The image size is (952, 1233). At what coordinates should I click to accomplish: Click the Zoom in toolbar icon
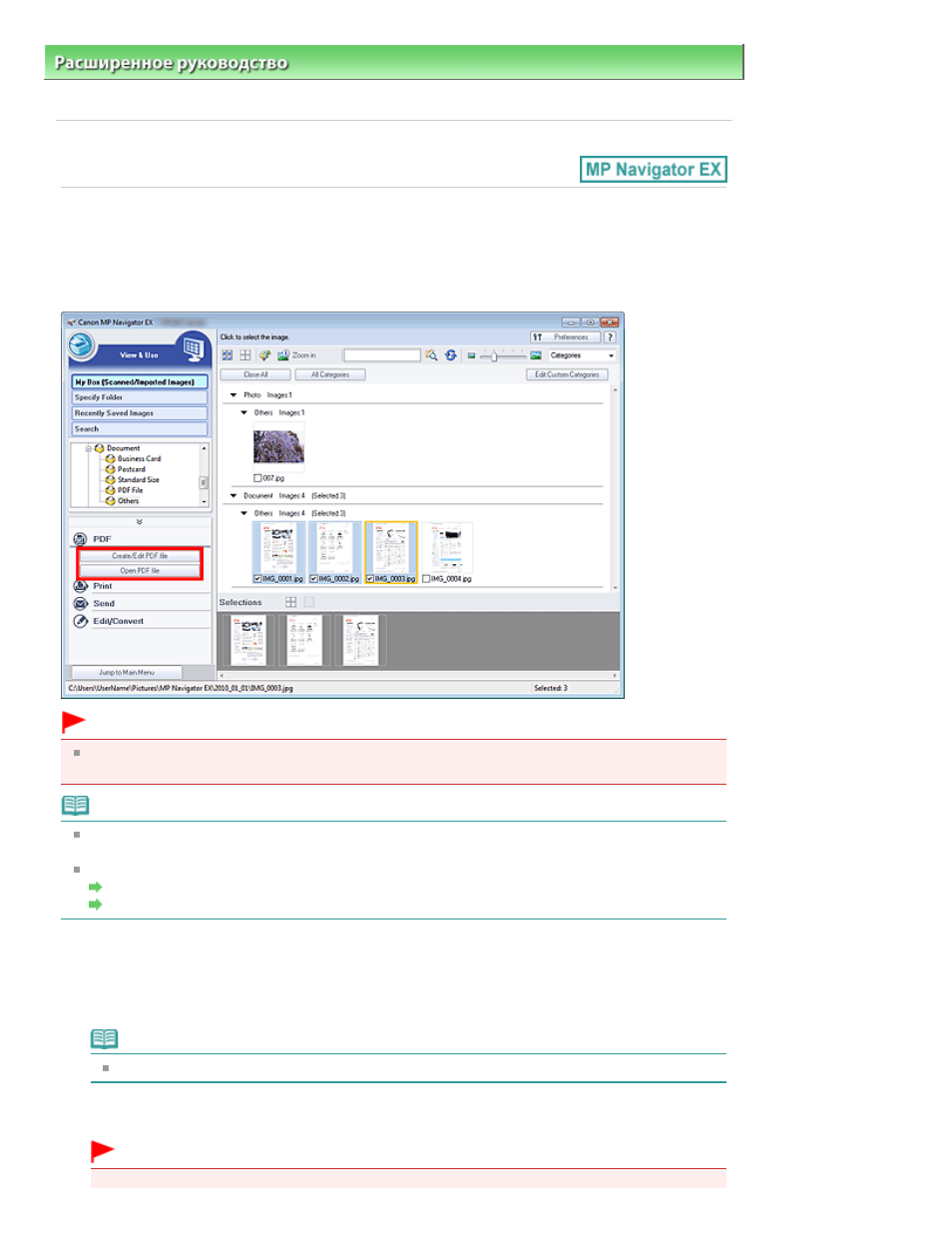(x=283, y=355)
